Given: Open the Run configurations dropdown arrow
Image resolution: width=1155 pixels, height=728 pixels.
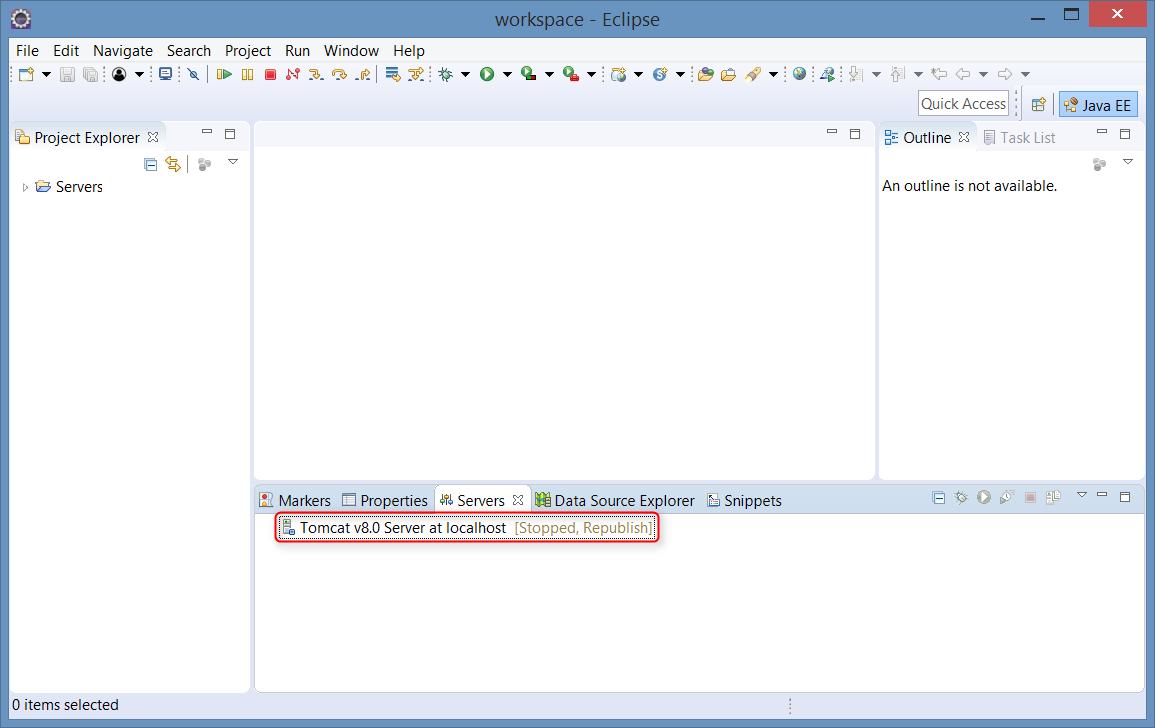Looking at the screenshot, I should click(x=507, y=74).
